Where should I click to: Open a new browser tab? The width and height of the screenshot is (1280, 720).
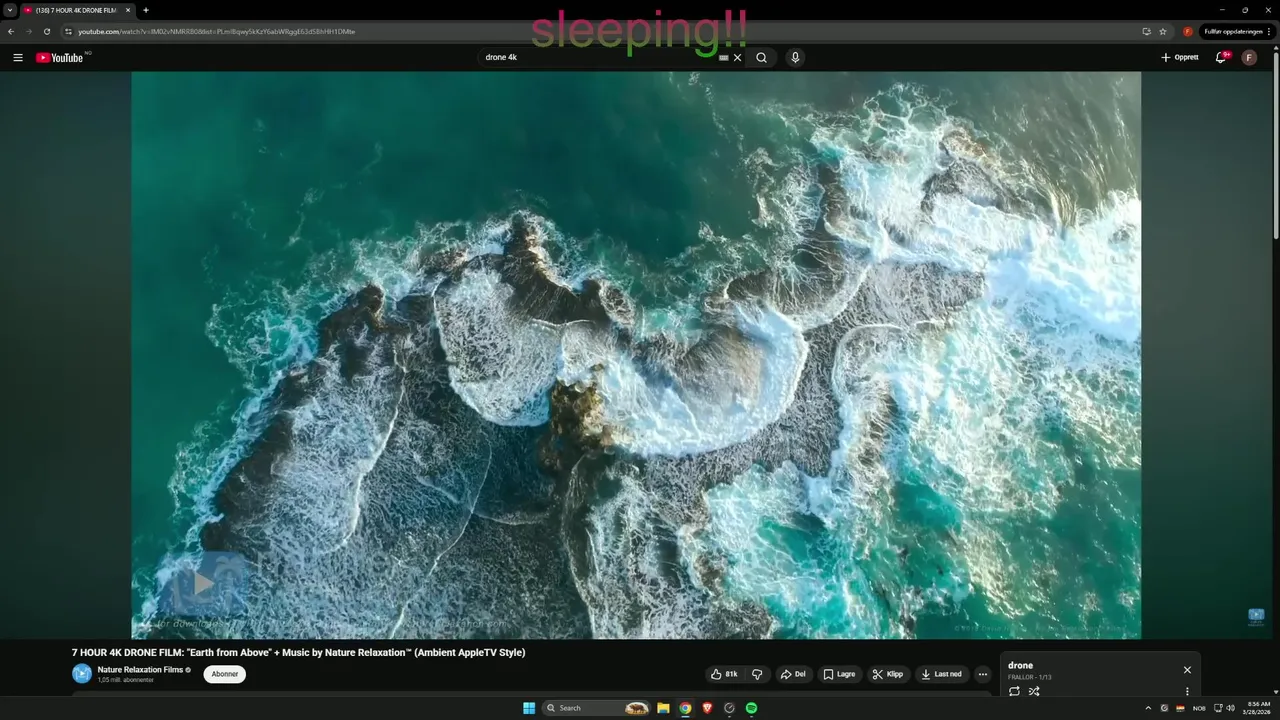[146, 10]
